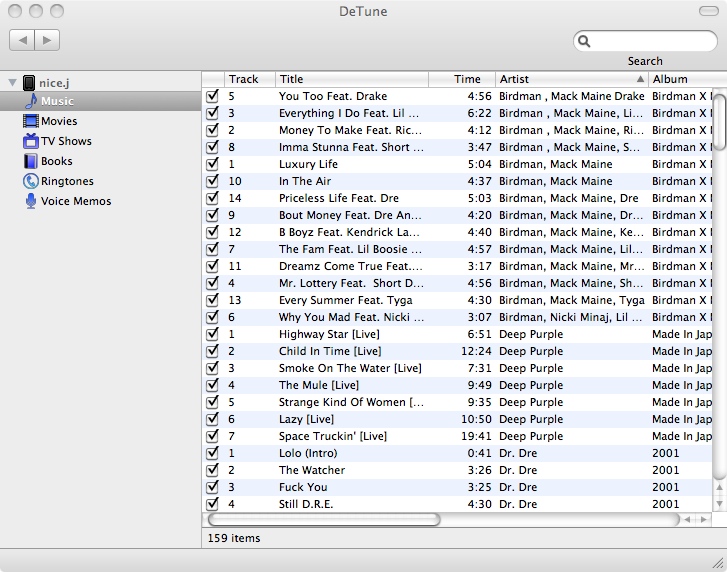Click the horizontal scrollbar thumb

(x=324, y=520)
